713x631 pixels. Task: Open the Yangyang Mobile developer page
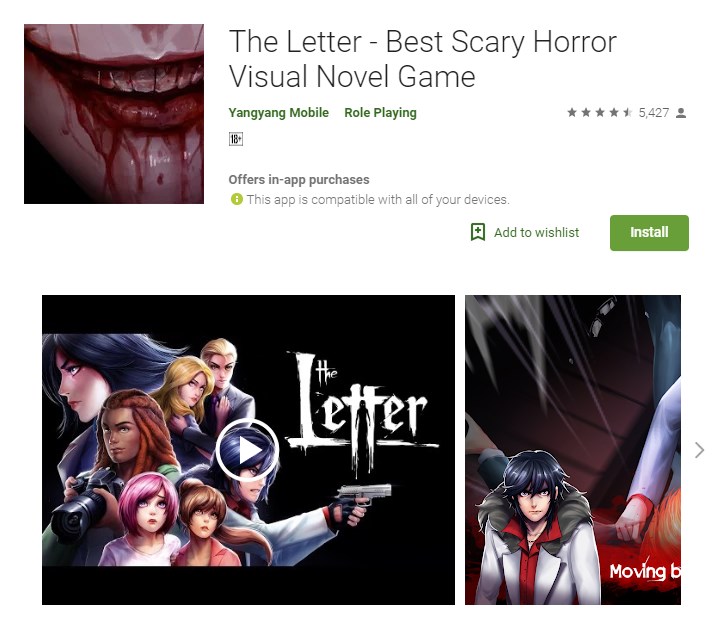tap(278, 113)
